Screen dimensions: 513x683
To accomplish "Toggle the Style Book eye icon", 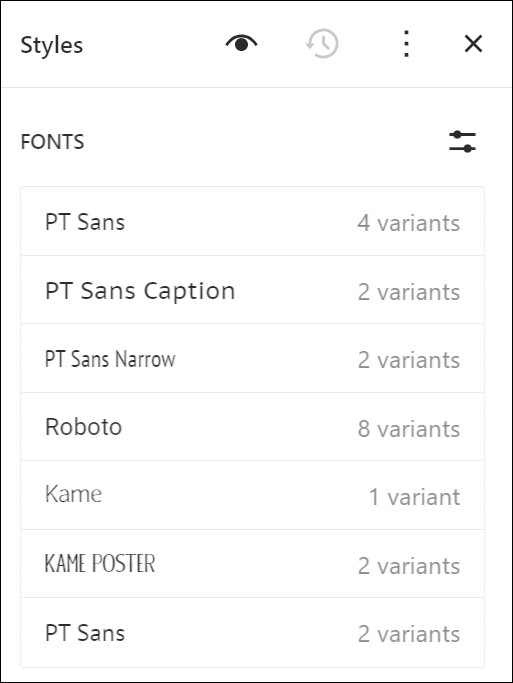I will [241, 44].
